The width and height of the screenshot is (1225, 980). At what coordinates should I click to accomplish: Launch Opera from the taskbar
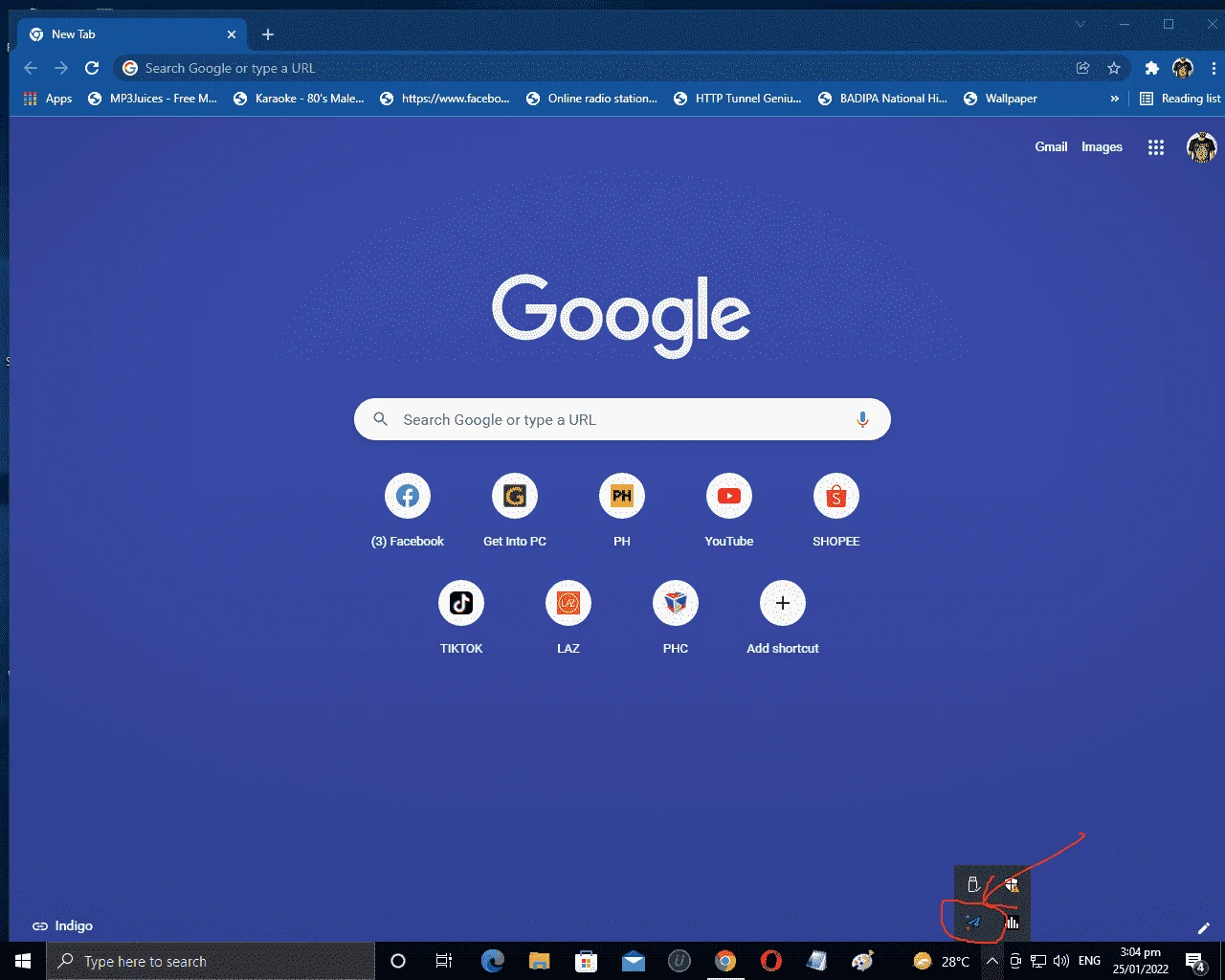click(x=771, y=961)
